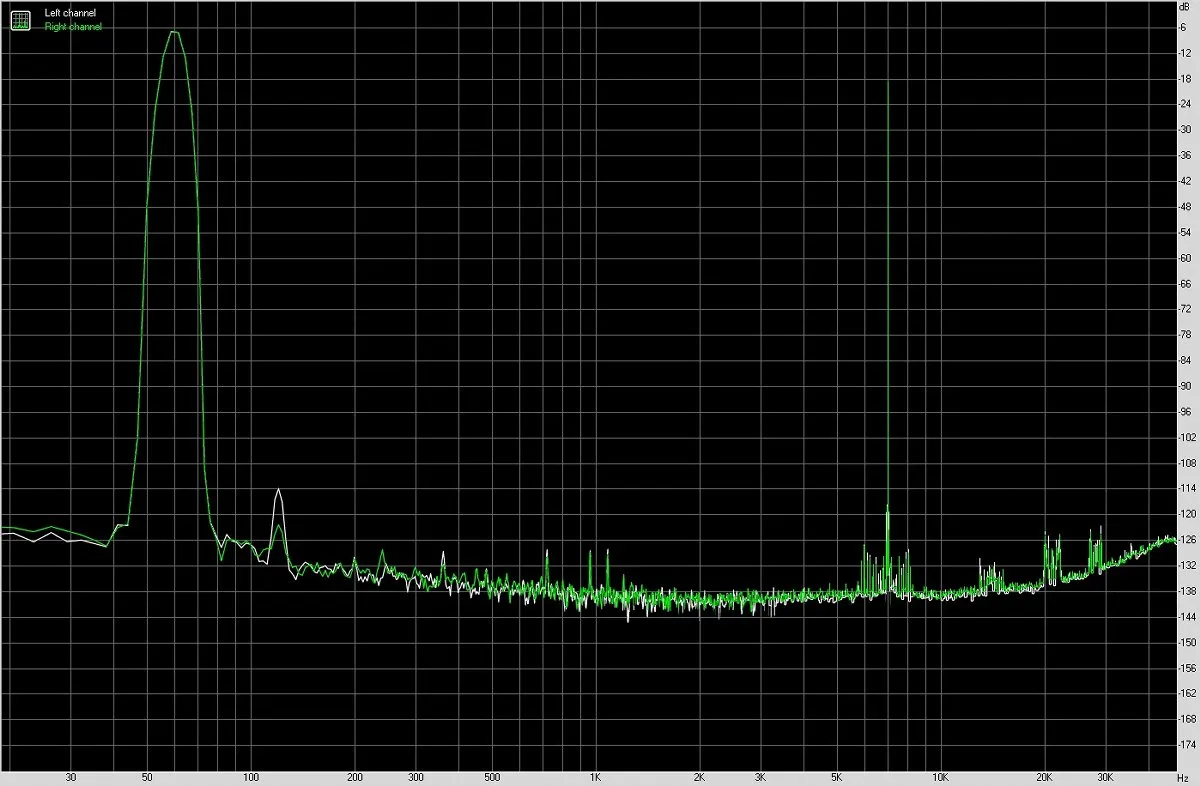The width and height of the screenshot is (1200, 786).
Task: Click the -168 dB scale label
Action: 1187,719
